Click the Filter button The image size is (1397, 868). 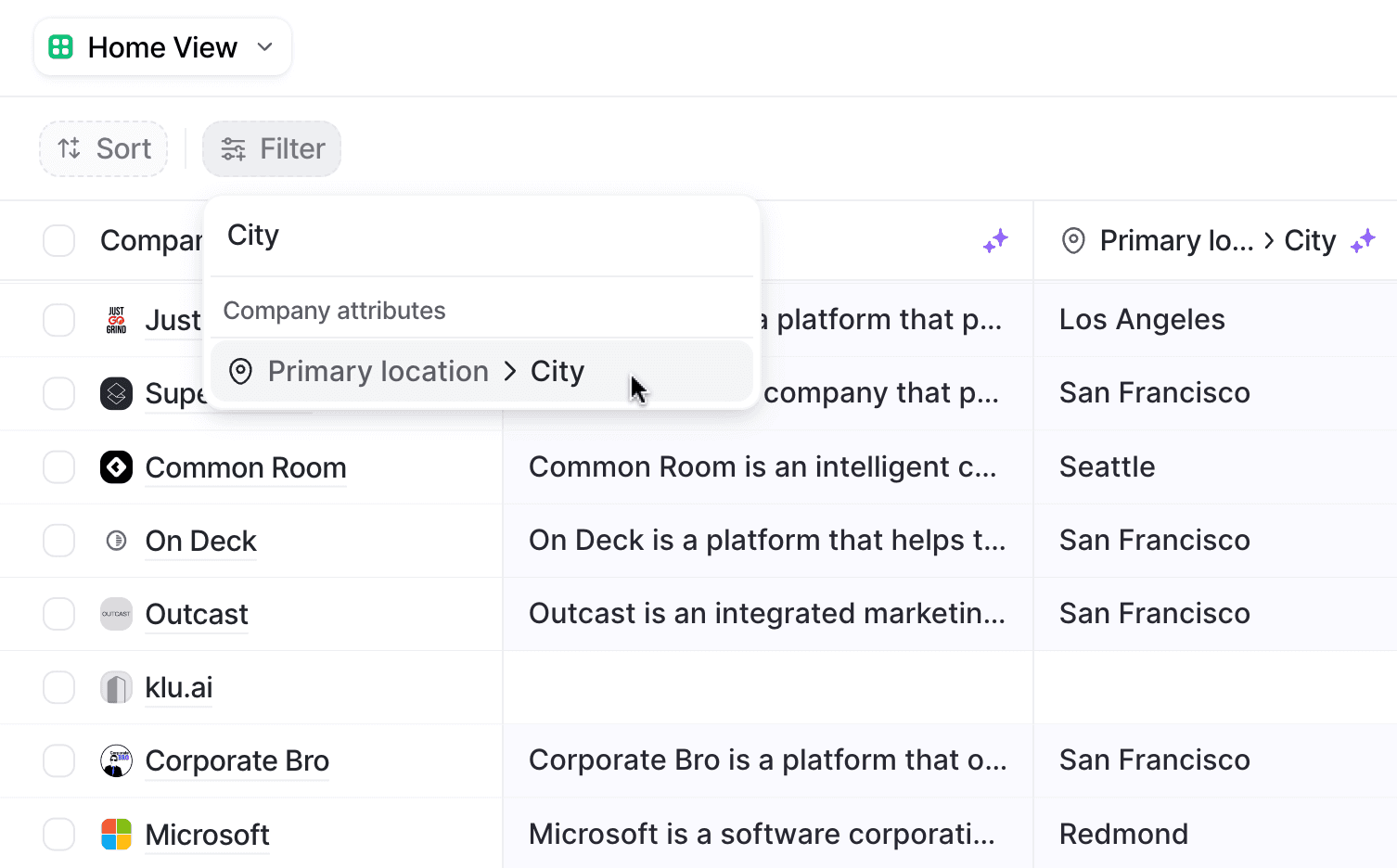[272, 148]
